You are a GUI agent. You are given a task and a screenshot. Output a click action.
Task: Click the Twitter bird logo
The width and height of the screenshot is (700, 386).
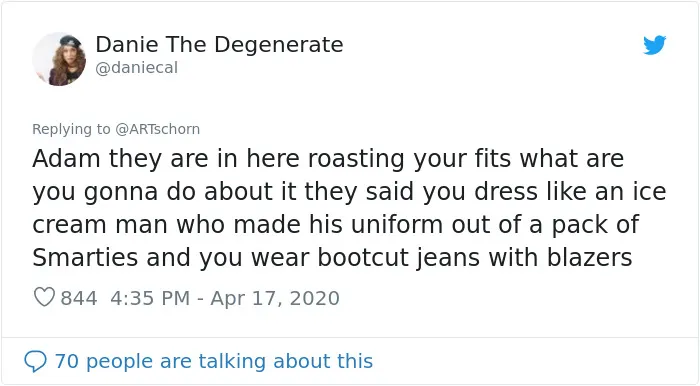point(654,45)
